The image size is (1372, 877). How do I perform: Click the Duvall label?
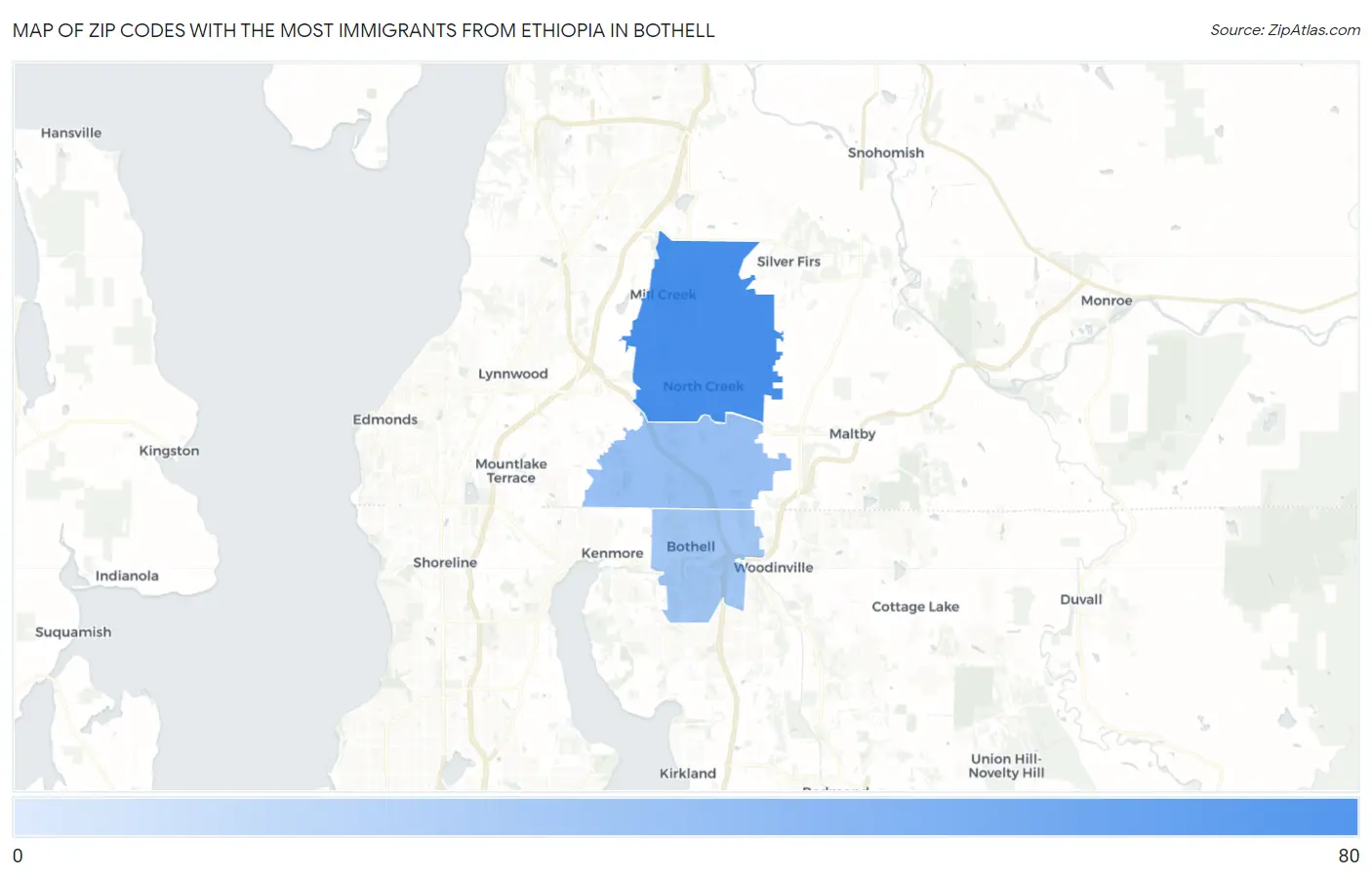pos(1081,600)
